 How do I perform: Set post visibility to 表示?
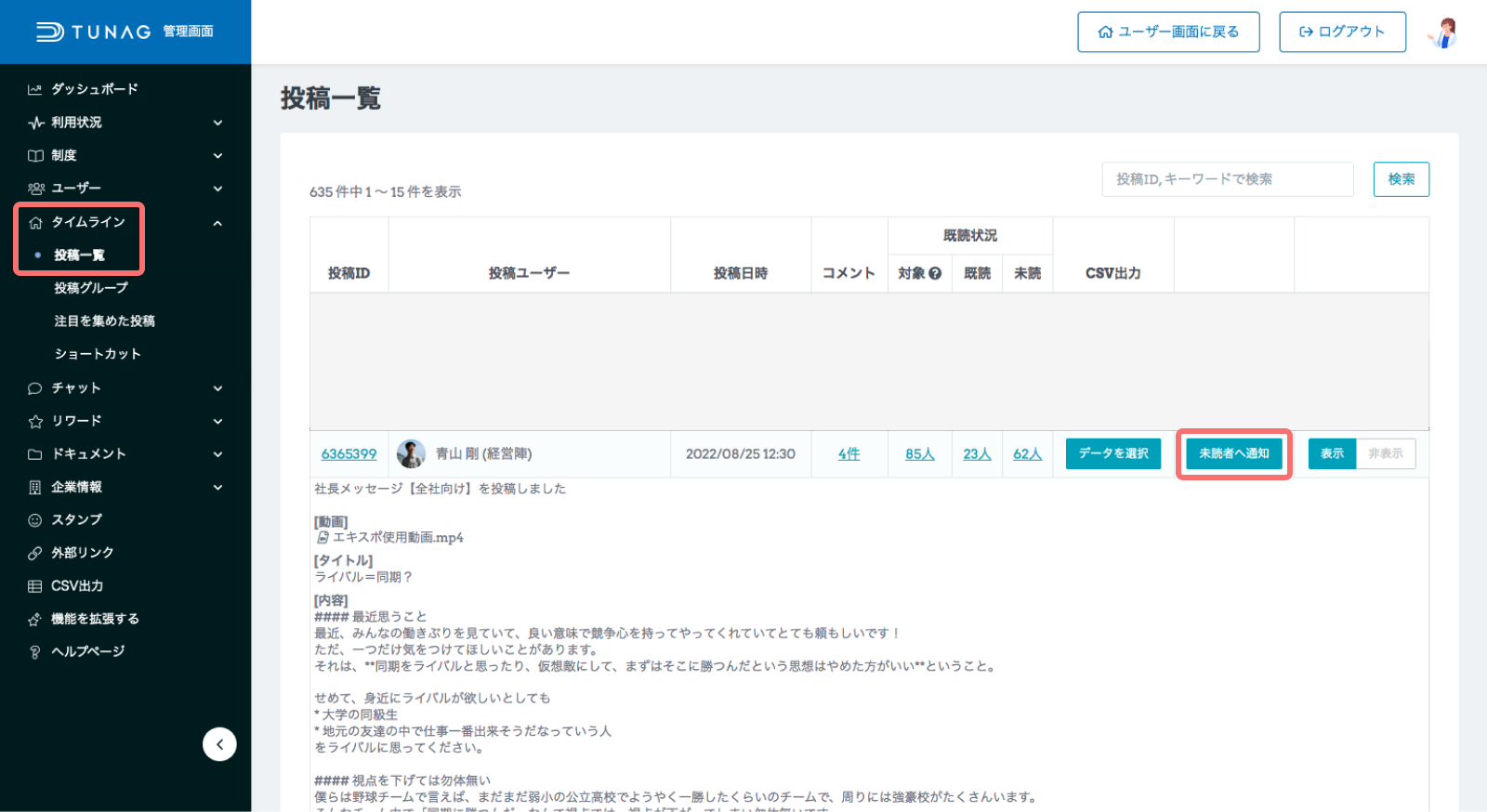[x=1332, y=453]
